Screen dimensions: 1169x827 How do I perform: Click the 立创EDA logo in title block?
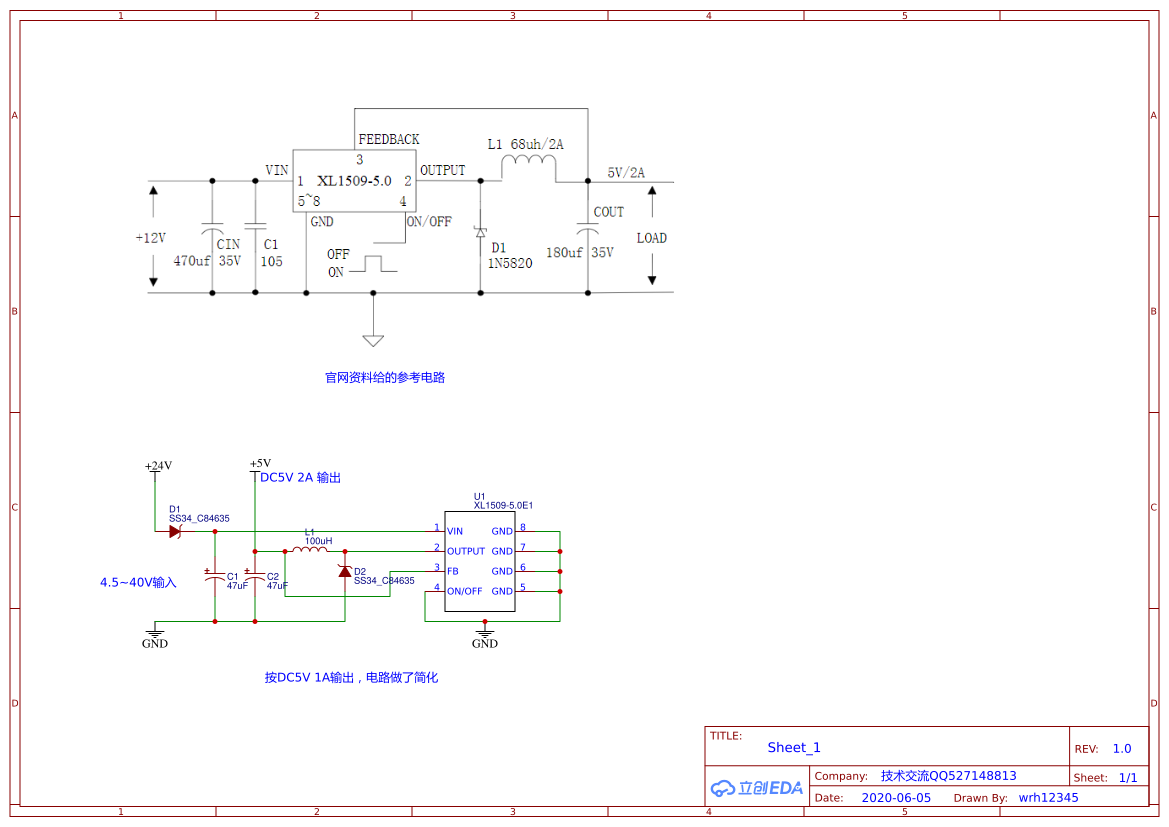(757, 788)
